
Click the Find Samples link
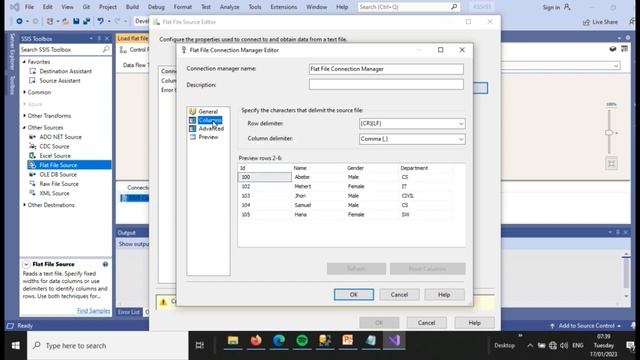(93, 311)
